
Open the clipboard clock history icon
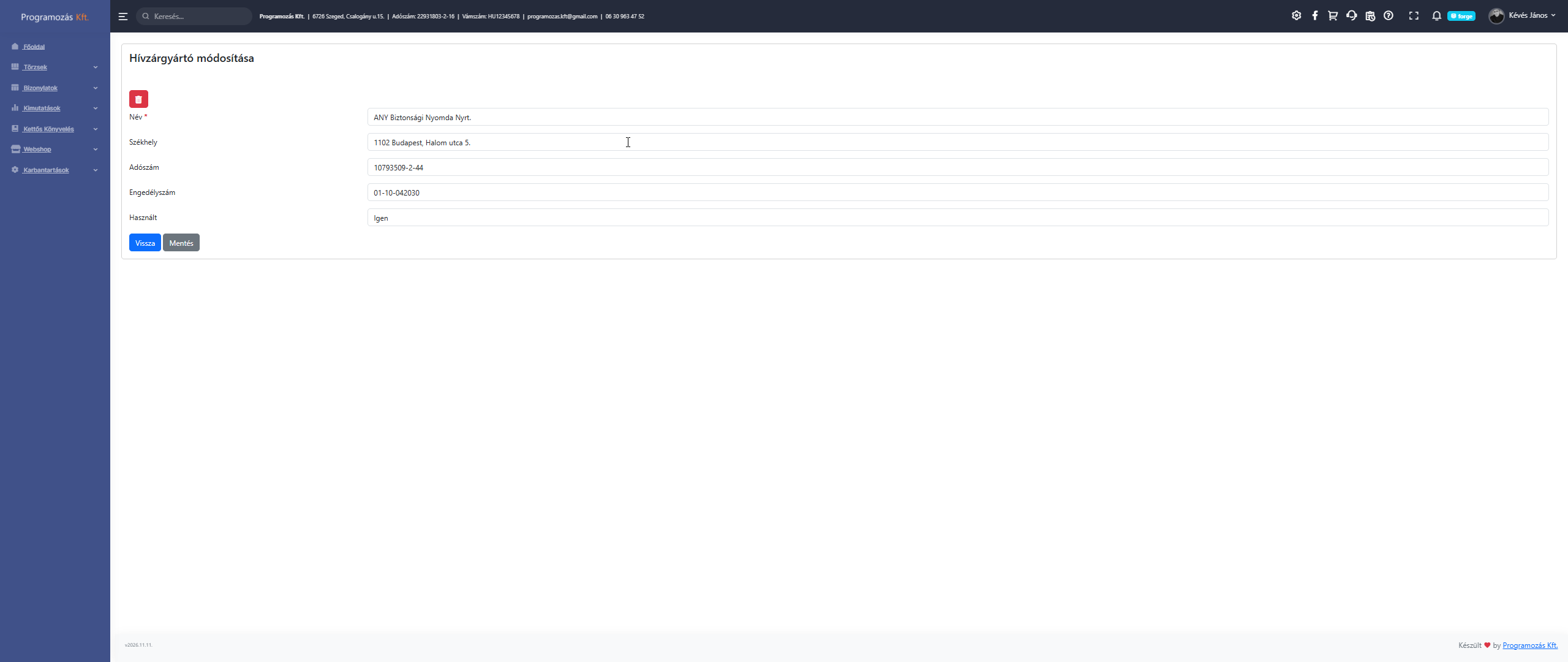1370,16
